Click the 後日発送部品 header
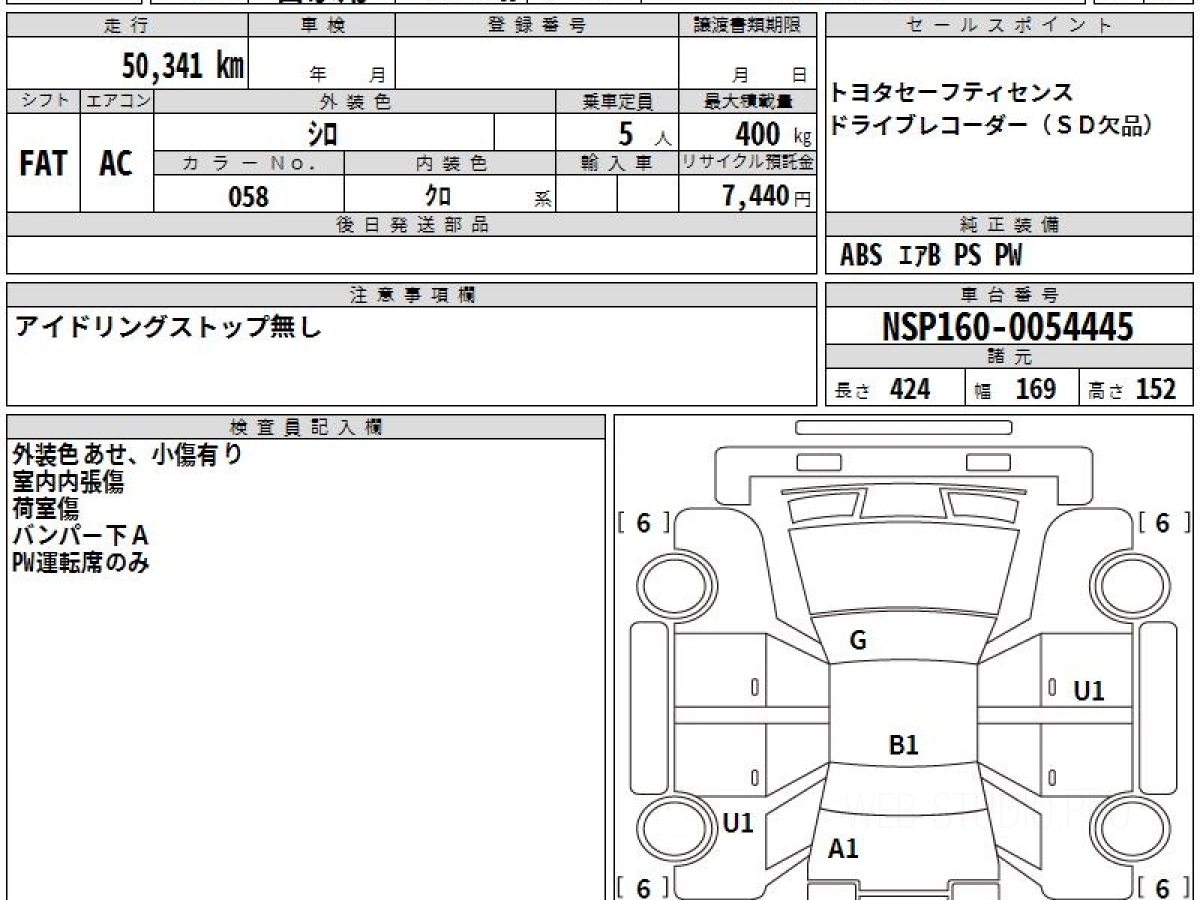Image resolution: width=1200 pixels, height=900 pixels. [411, 225]
